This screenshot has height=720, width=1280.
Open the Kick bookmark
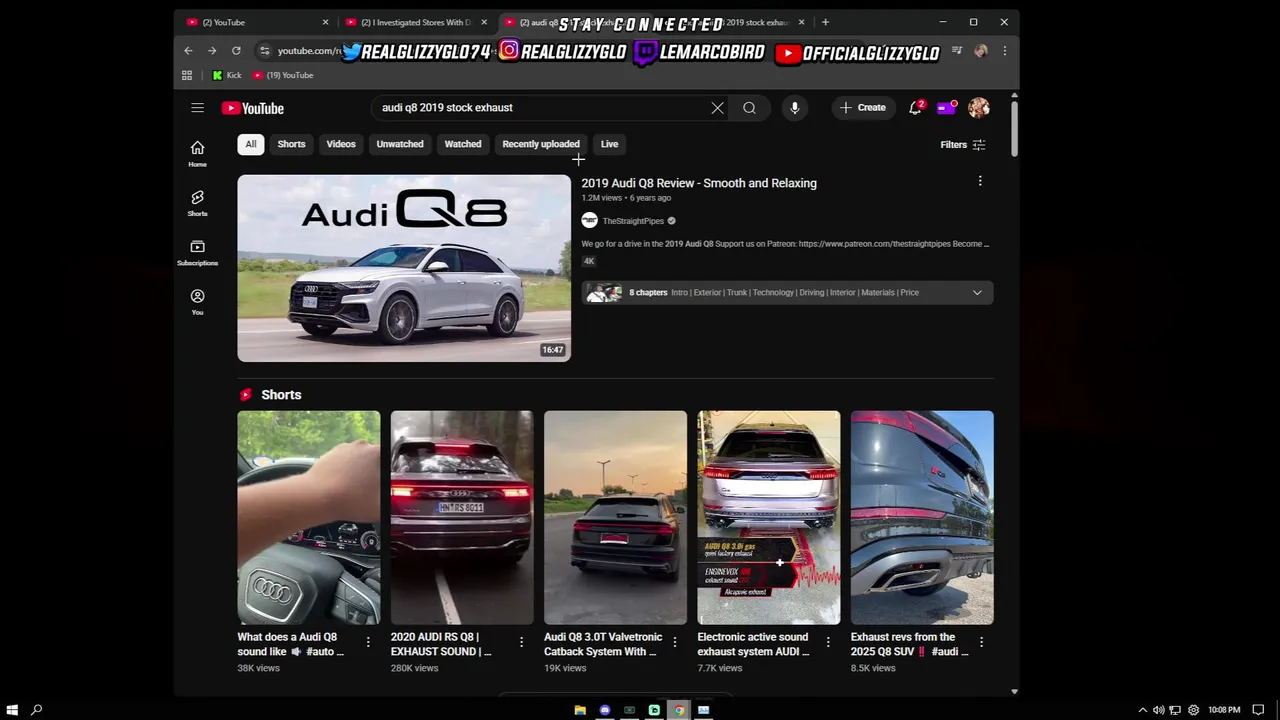coord(227,75)
